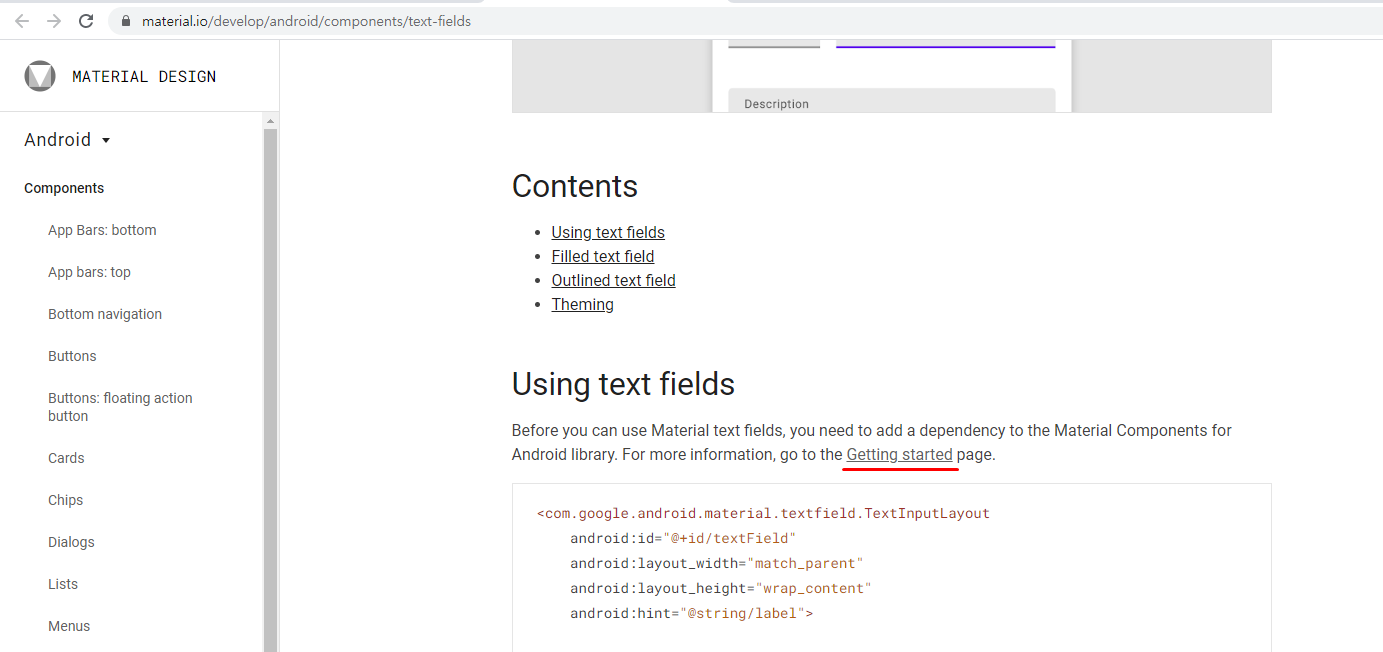
Task: Open the Getting started page link
Action: (x=900, y=454)
